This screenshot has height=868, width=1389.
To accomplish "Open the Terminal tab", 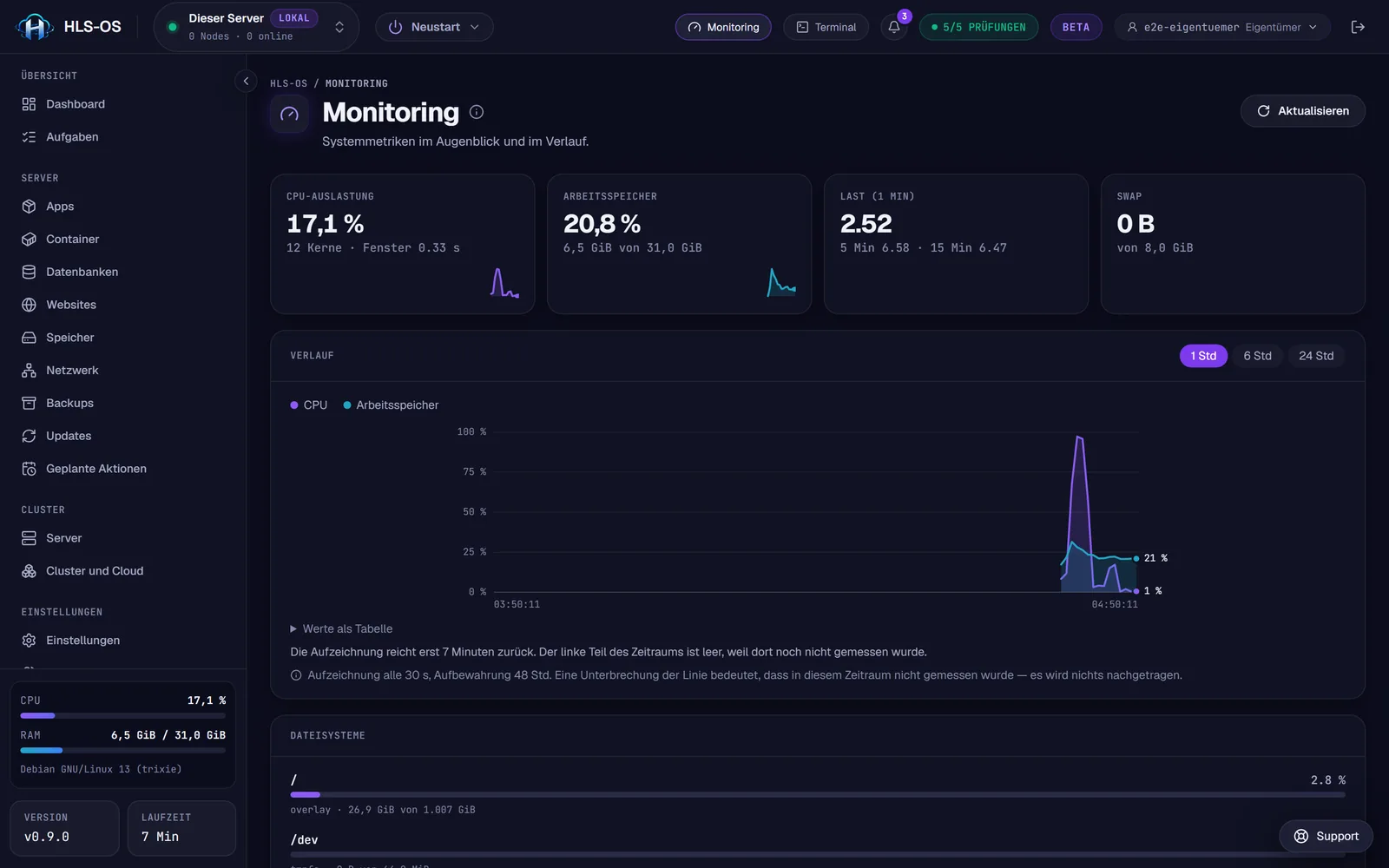I will coord(826,27).
